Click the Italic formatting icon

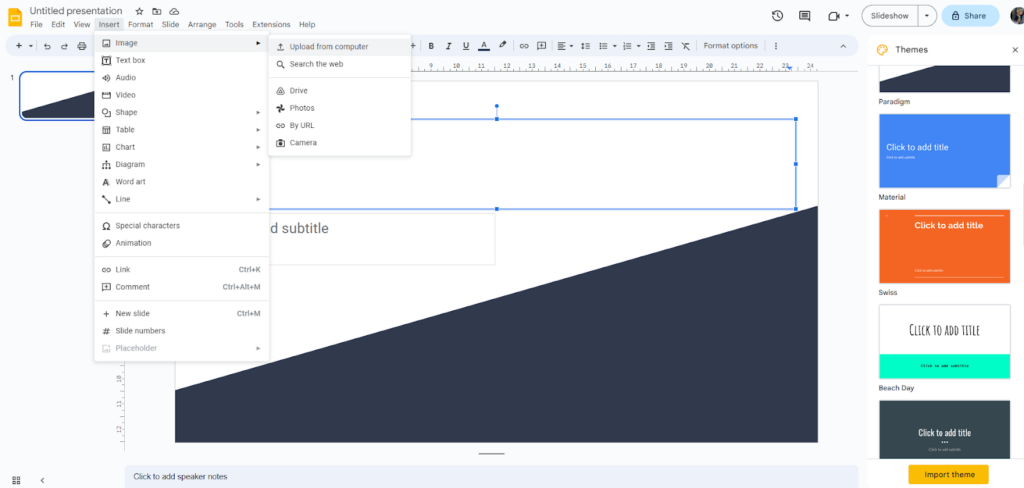point(449,46)
